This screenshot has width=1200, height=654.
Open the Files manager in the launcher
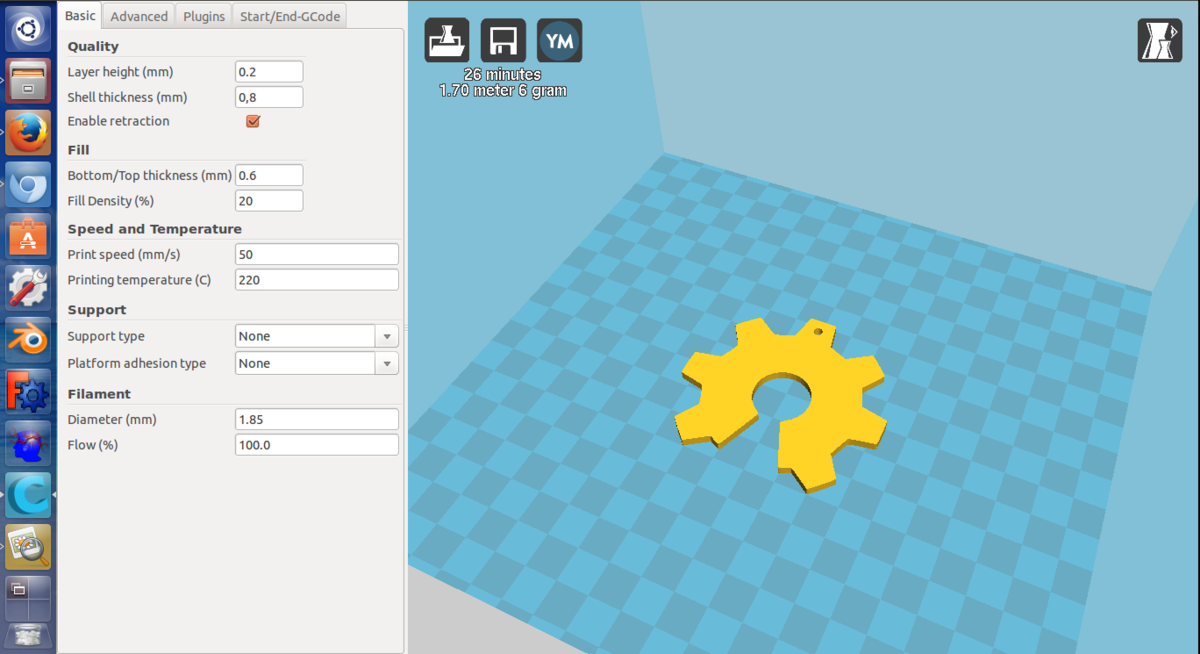(x=28, y=81)
